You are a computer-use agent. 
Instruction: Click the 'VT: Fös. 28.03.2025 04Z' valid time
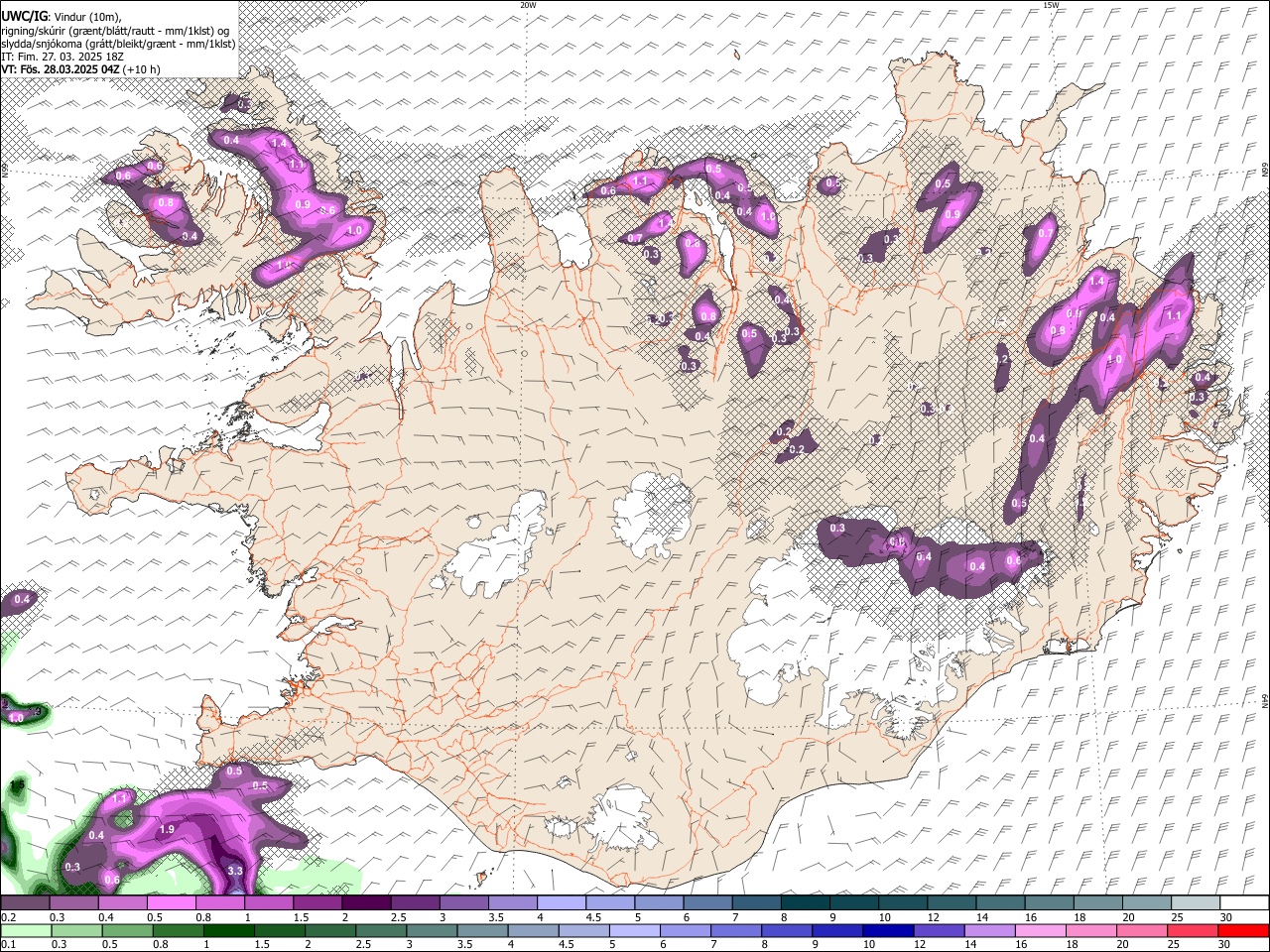pyautogui.click(x=61, y=69)
